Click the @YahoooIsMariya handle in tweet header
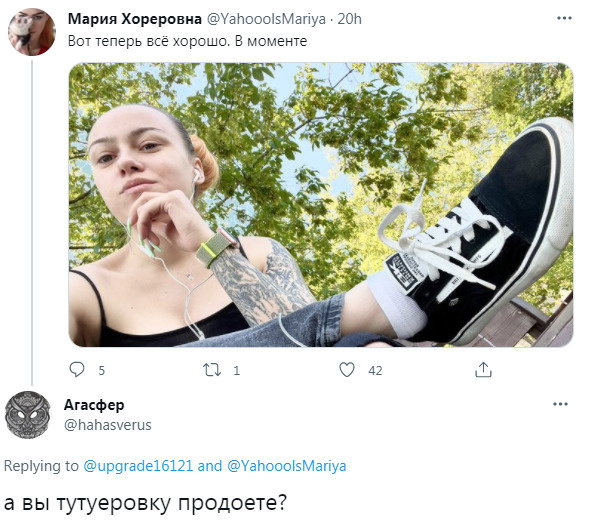The width and height of the screenshot is (590, 520). 266,19
